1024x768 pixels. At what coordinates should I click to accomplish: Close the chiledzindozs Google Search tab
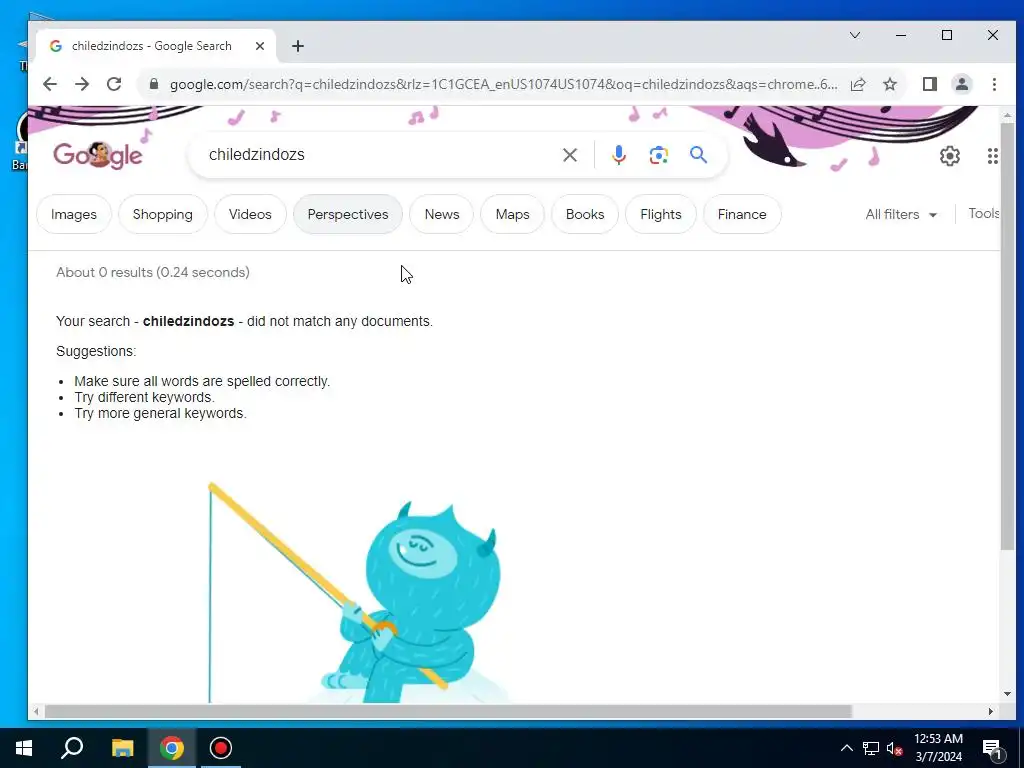260,46
